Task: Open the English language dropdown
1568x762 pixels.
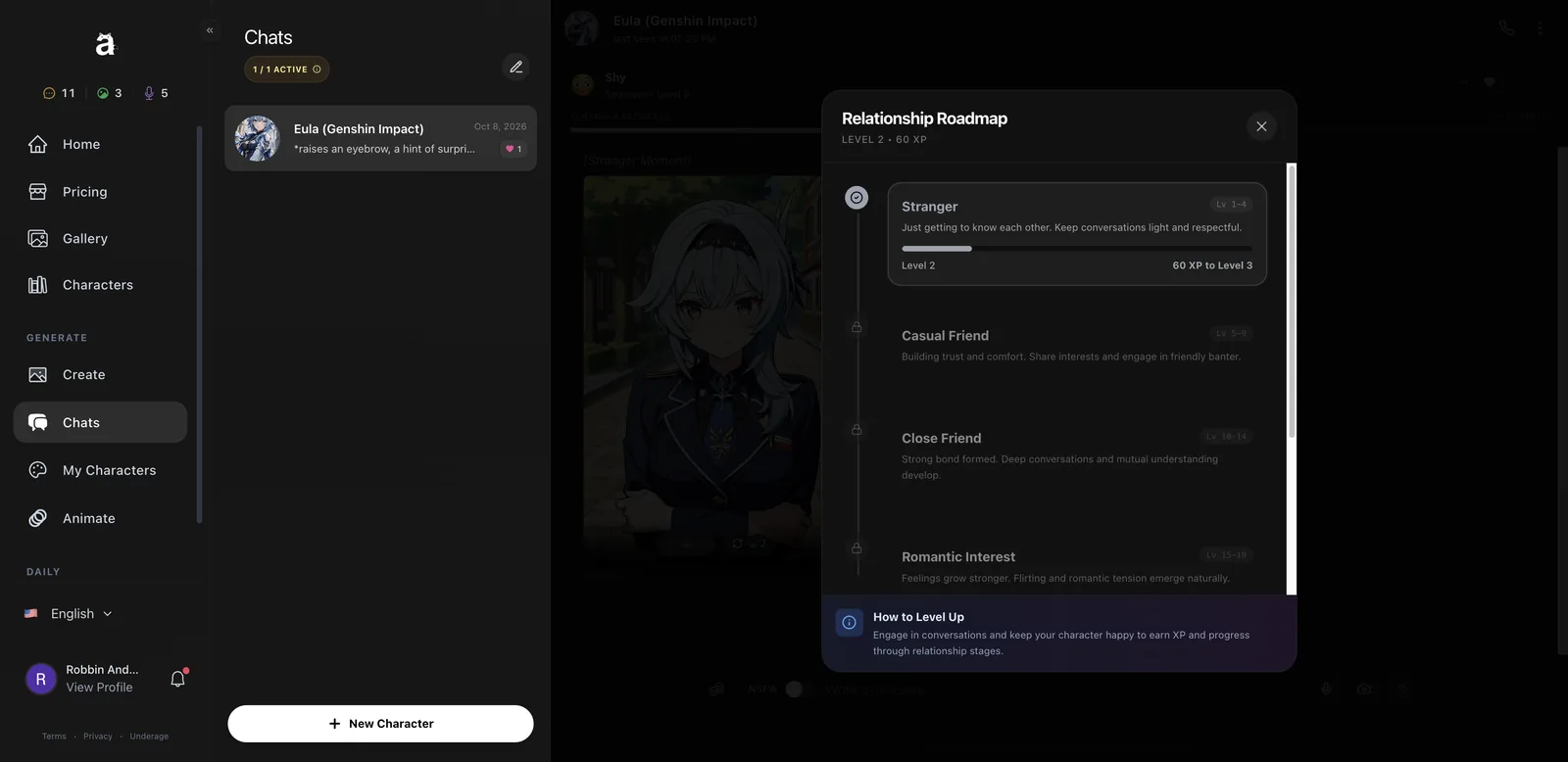Action: click(69, 614)
